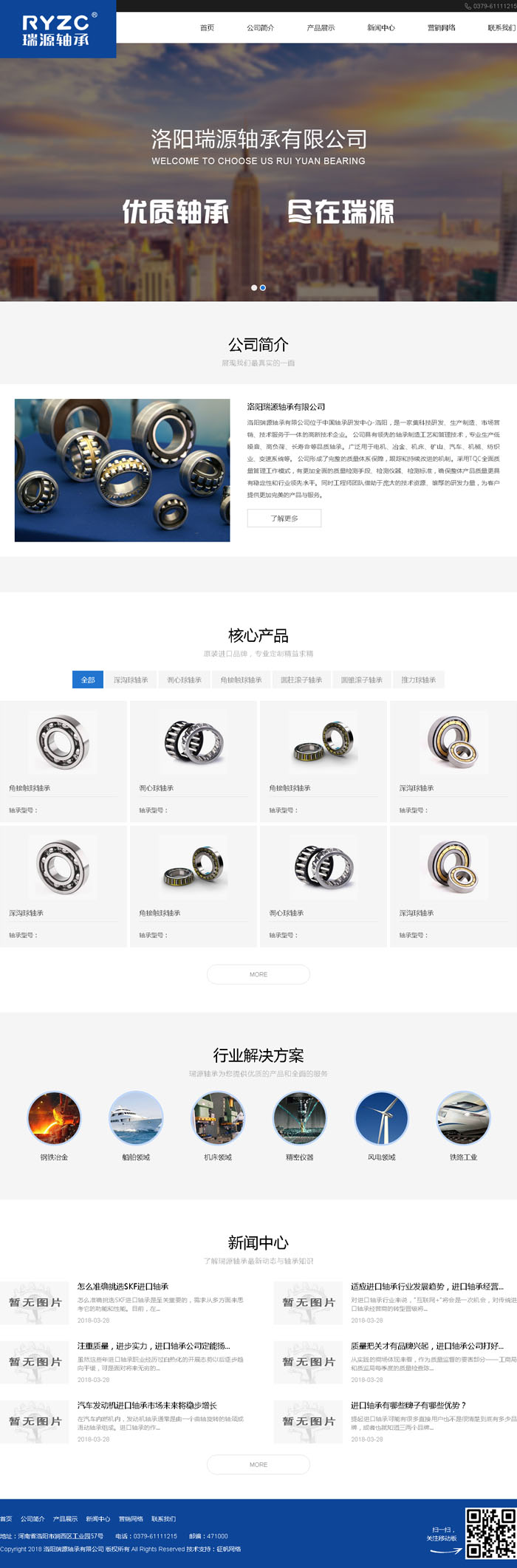The width and height of the screenshot is (517, 1568).
Task: Click the QR code in the footer
Action: 490,1533
